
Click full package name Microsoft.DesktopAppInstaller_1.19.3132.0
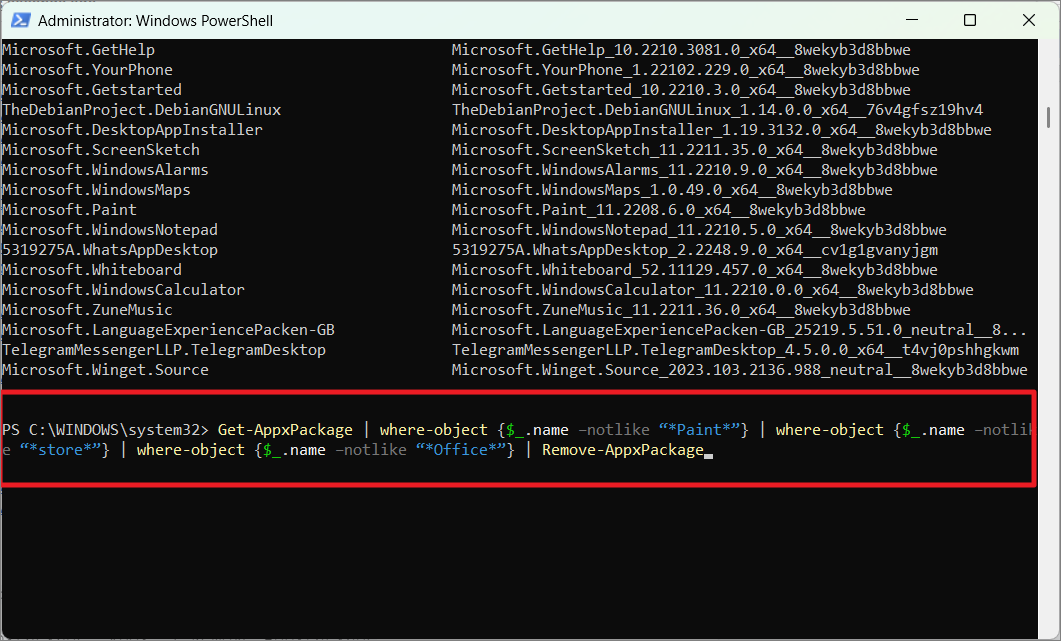721,129
